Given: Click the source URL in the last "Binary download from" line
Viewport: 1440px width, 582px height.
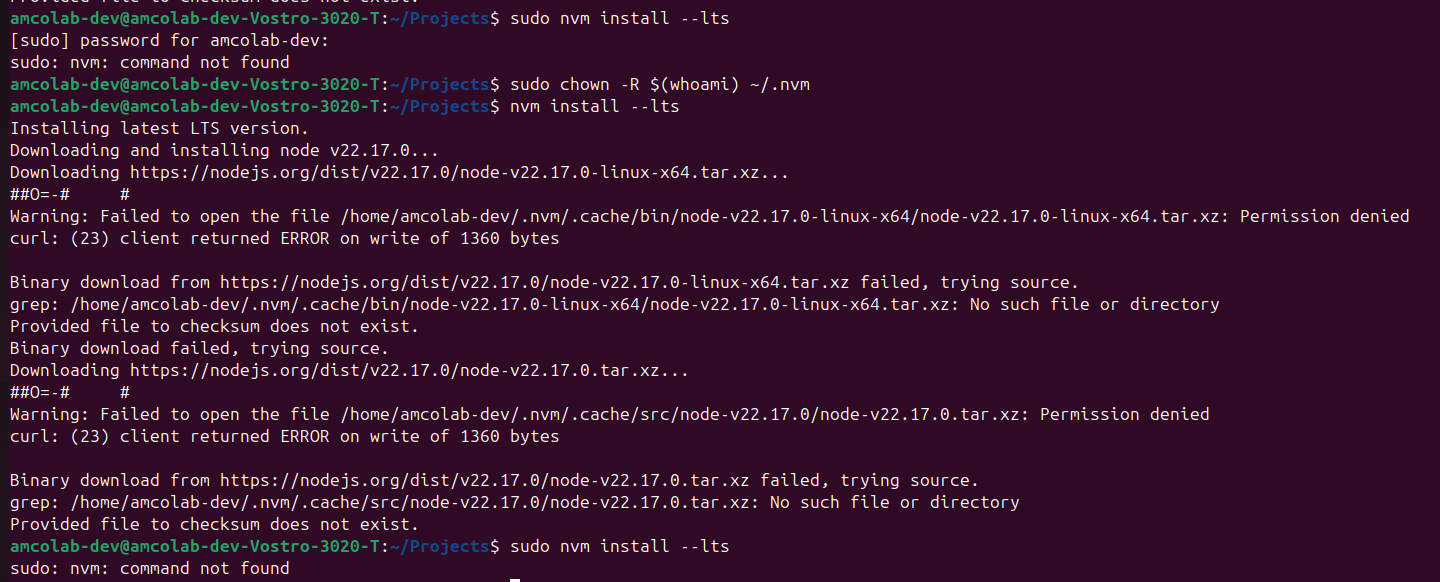Looking at the screenshot, I should pyautogui.click(x=485, y=480).
